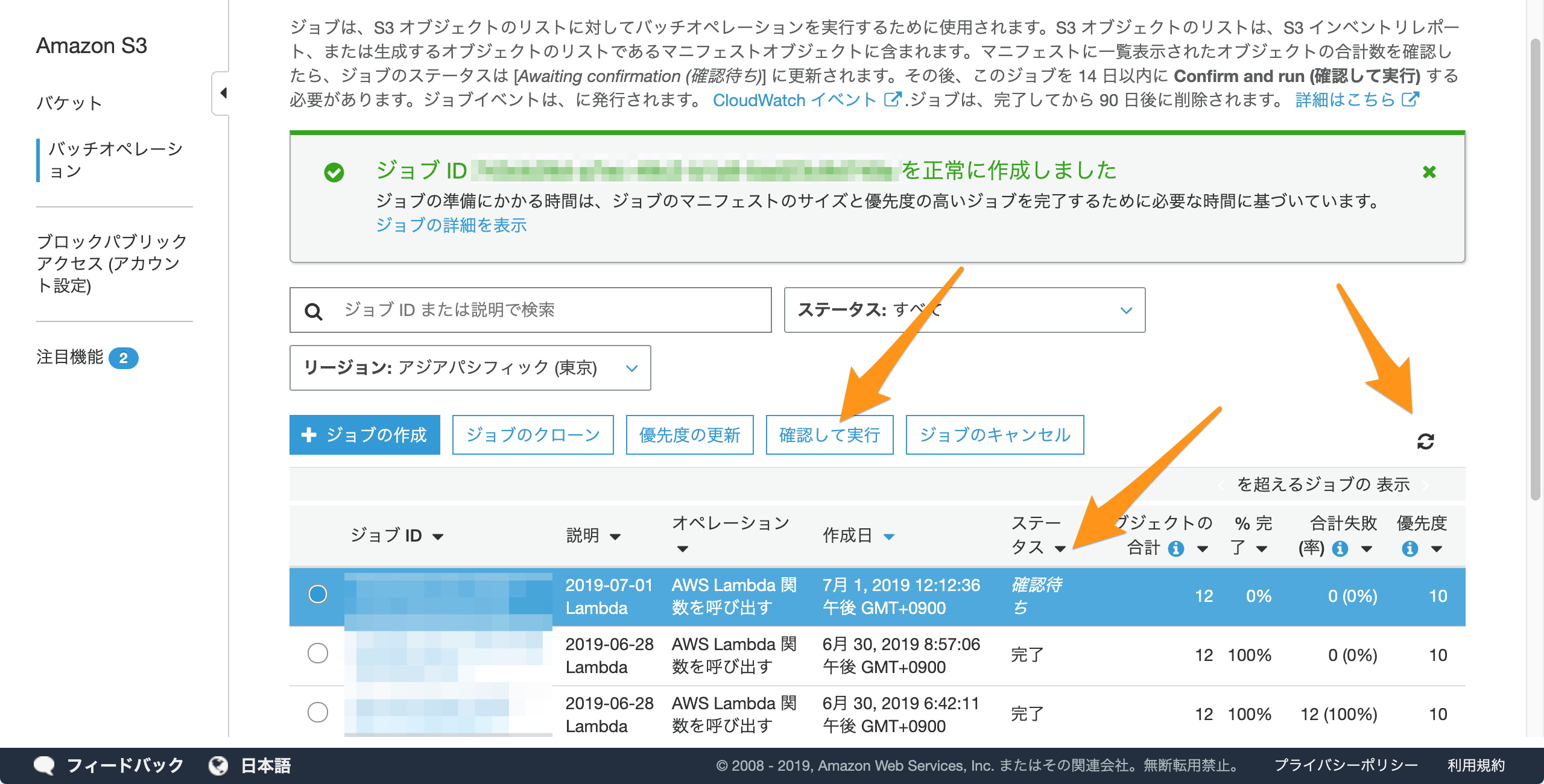Click the 2019-07-01 Lambda description cell
Viewport: 1544px width, 784px height.
(609, 596)
